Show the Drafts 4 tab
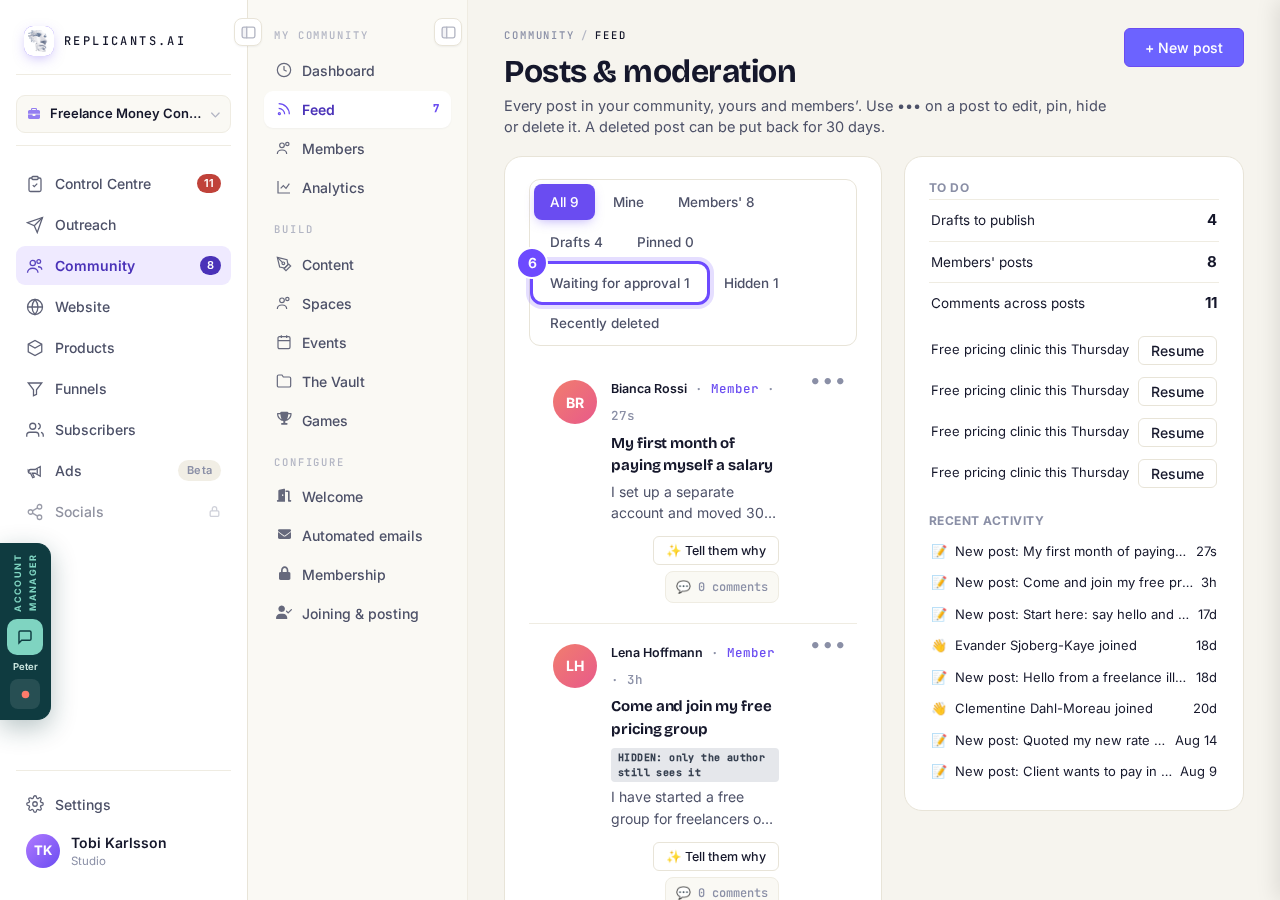This screenshot has width=1280, height=900. [576, 242]
